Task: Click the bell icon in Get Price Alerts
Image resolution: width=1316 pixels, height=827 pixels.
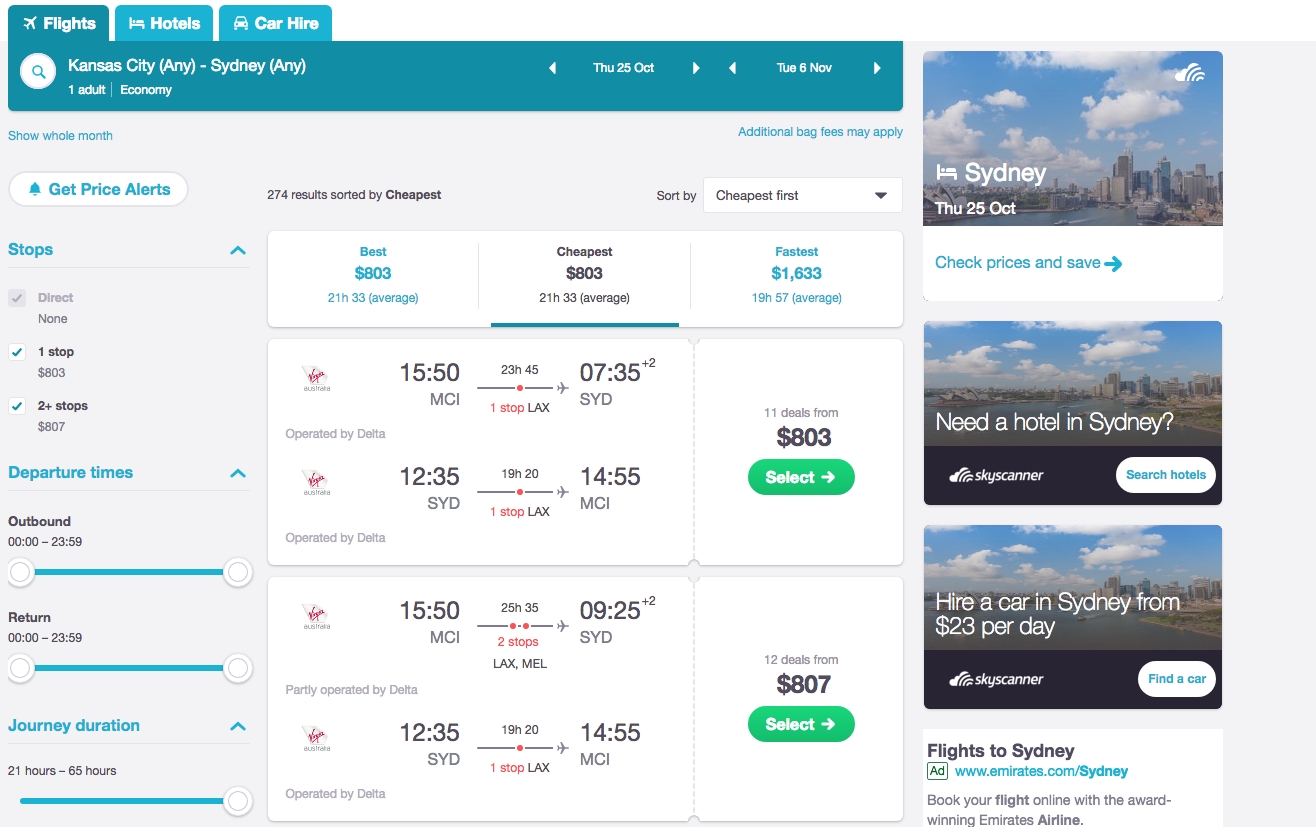Action: coord(35,189)
